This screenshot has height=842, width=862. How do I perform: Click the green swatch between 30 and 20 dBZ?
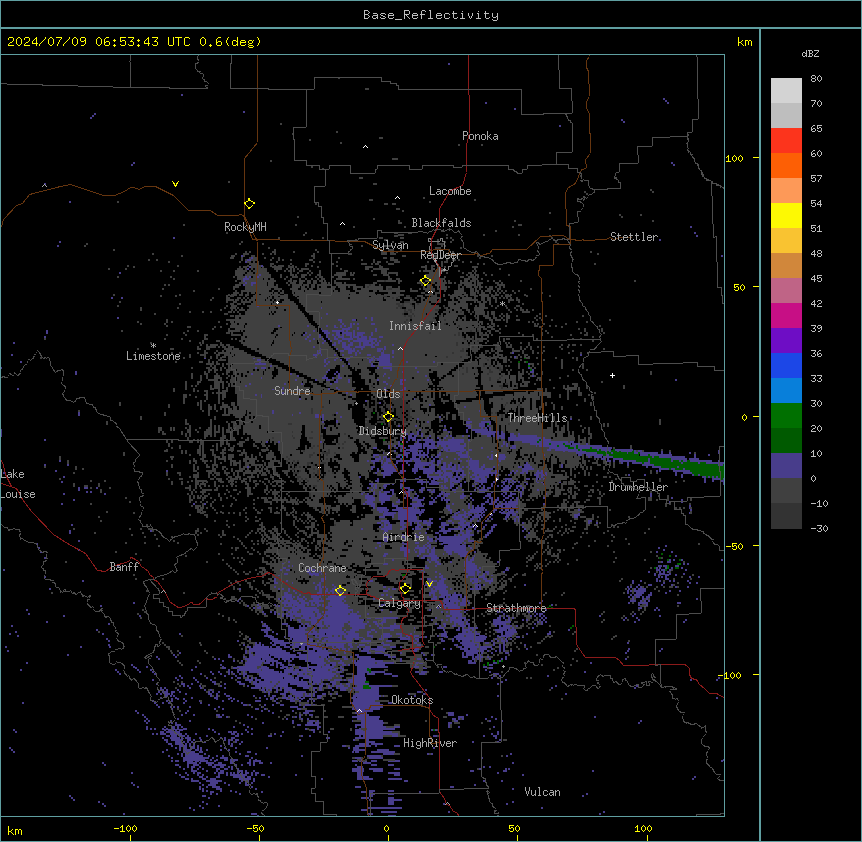point(786,416)
